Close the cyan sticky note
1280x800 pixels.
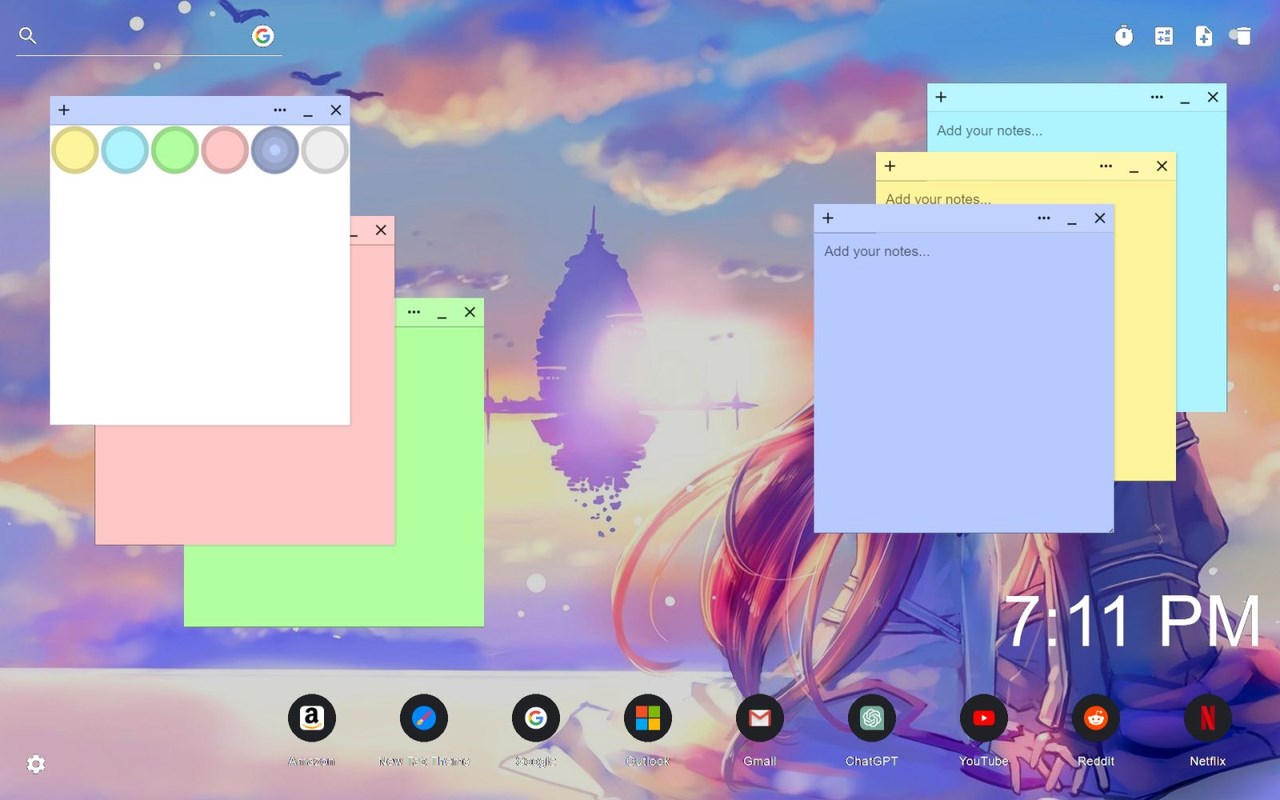tap(1213, 97)
